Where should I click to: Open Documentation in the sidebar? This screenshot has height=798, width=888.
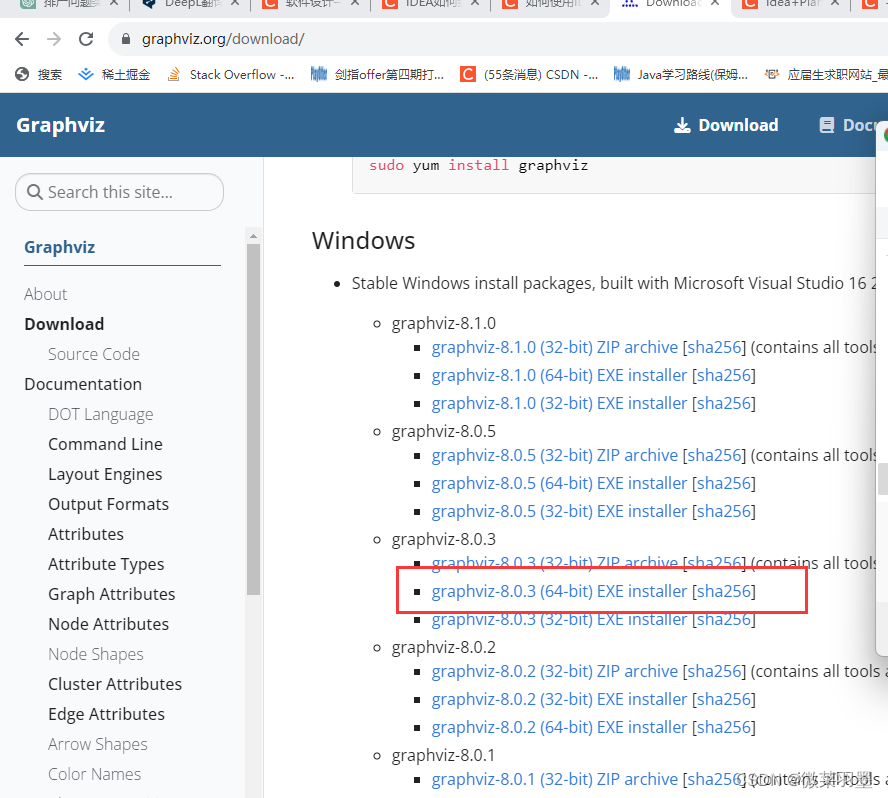point(83,384)
